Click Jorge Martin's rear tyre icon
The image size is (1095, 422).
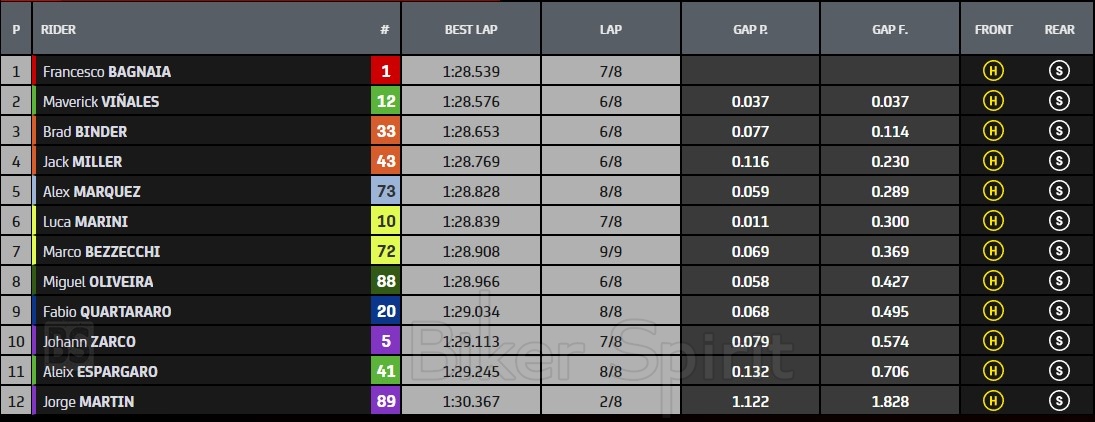coord(1059,401)
